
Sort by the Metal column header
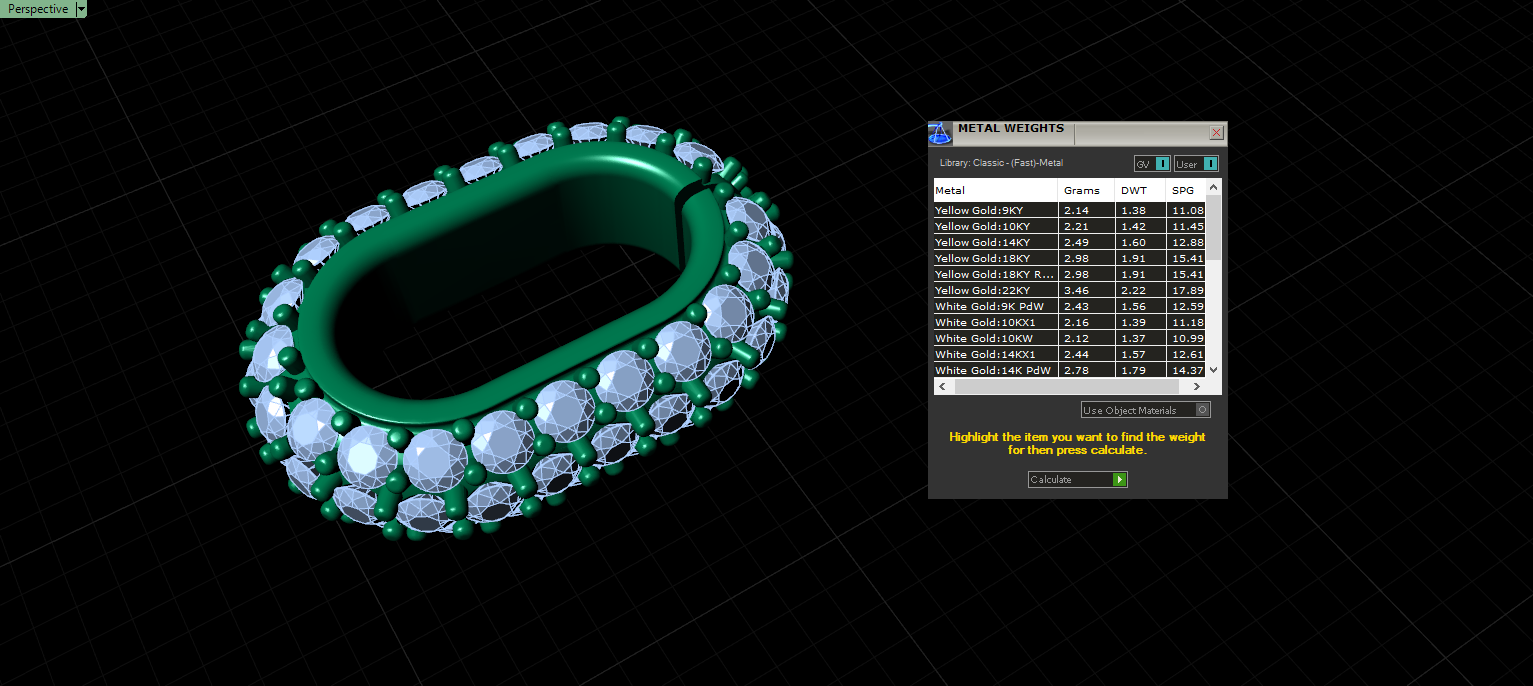pos(995,190)
